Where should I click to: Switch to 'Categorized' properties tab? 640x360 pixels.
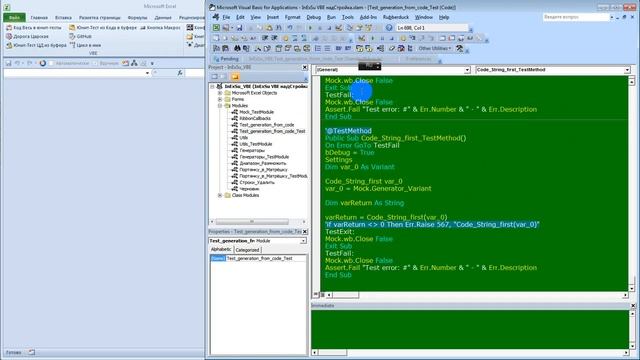point(247,250)
